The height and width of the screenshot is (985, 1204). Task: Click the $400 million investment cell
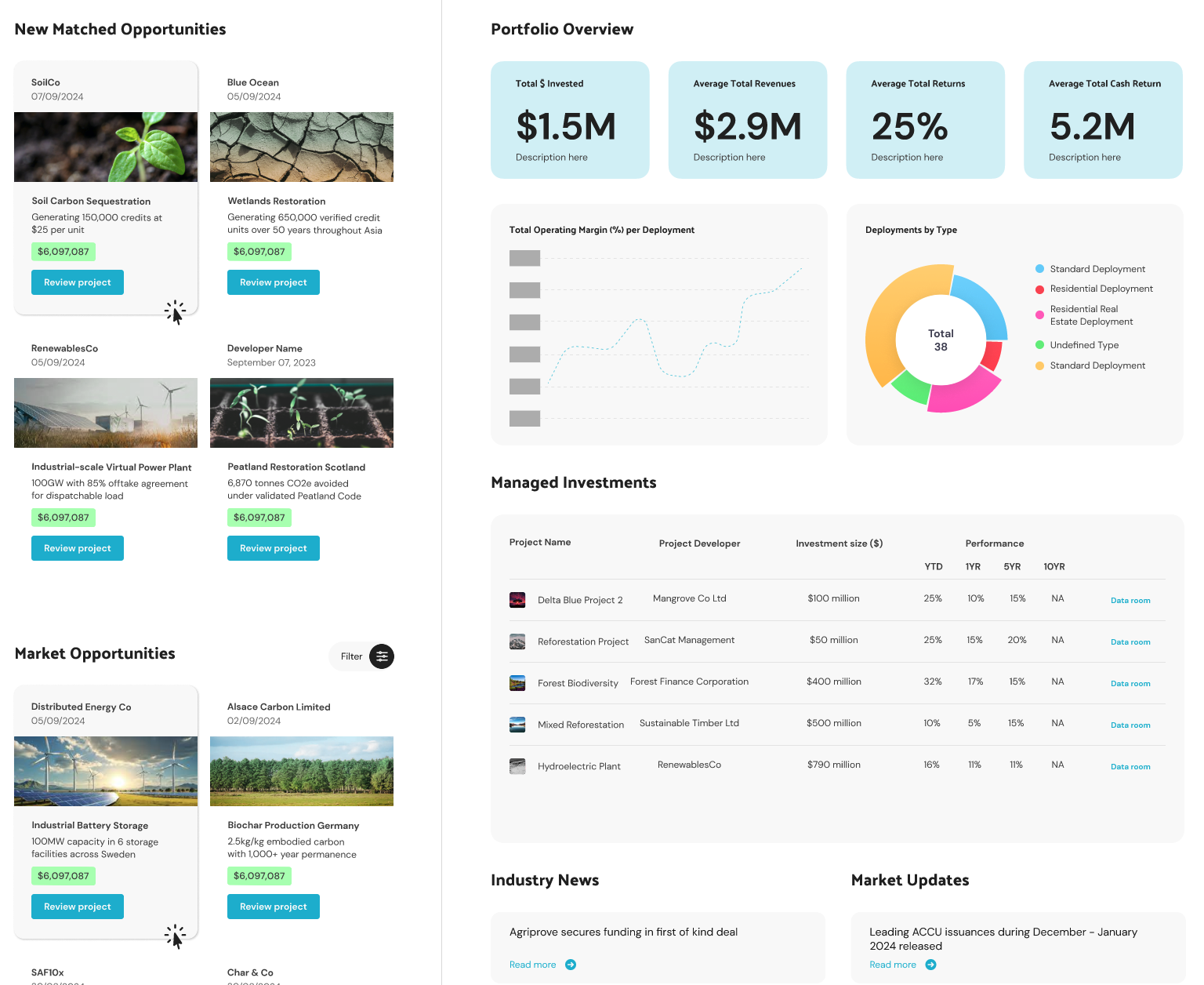tap(834, 682)
